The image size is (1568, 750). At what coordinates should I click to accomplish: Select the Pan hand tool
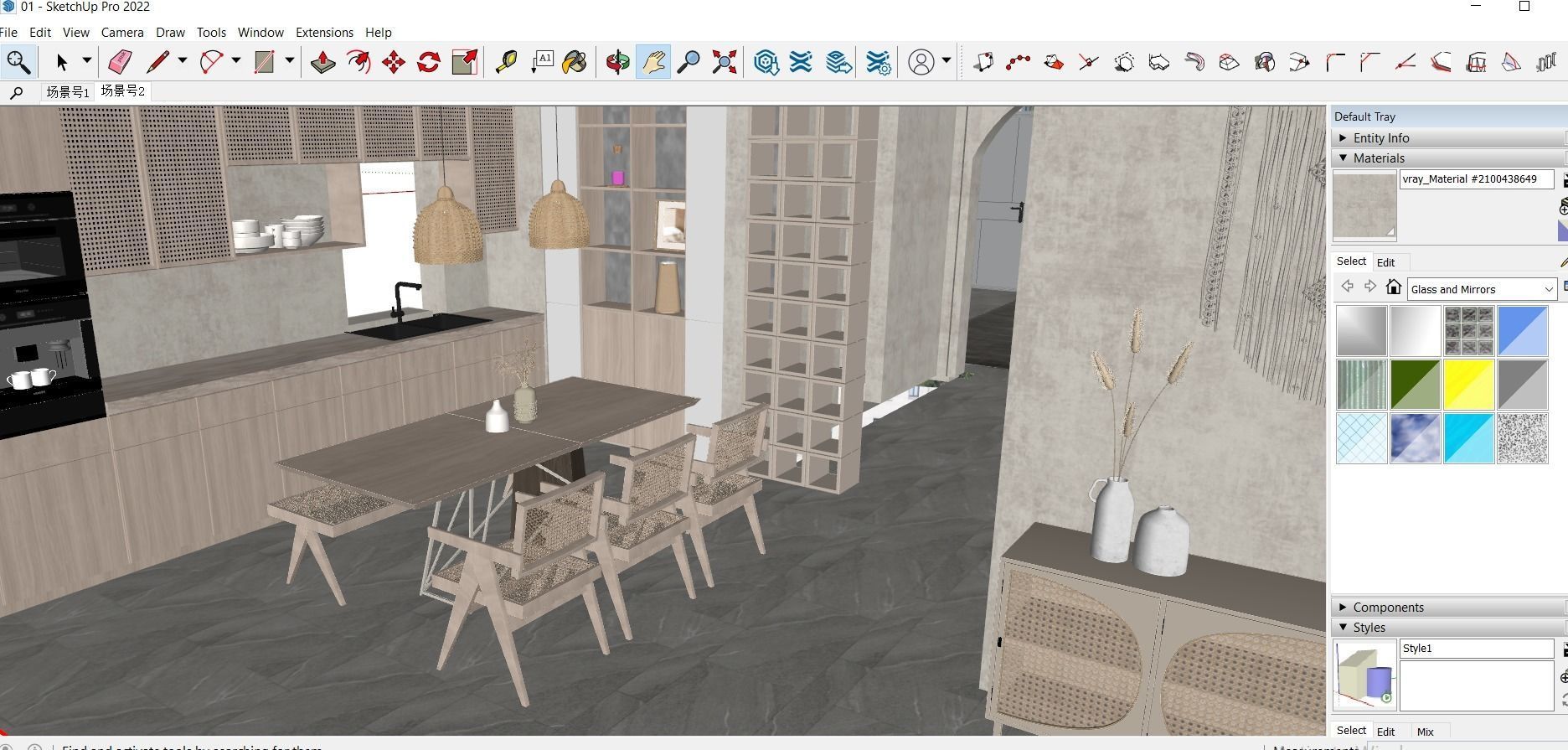653,62
